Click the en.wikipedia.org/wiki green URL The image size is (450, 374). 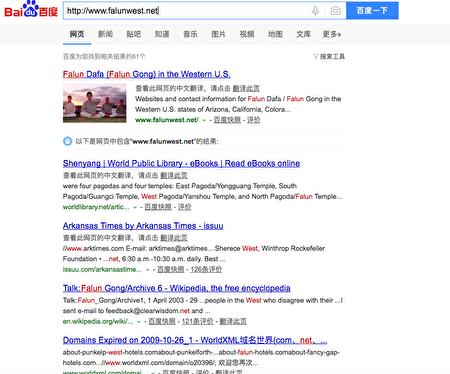98,321
